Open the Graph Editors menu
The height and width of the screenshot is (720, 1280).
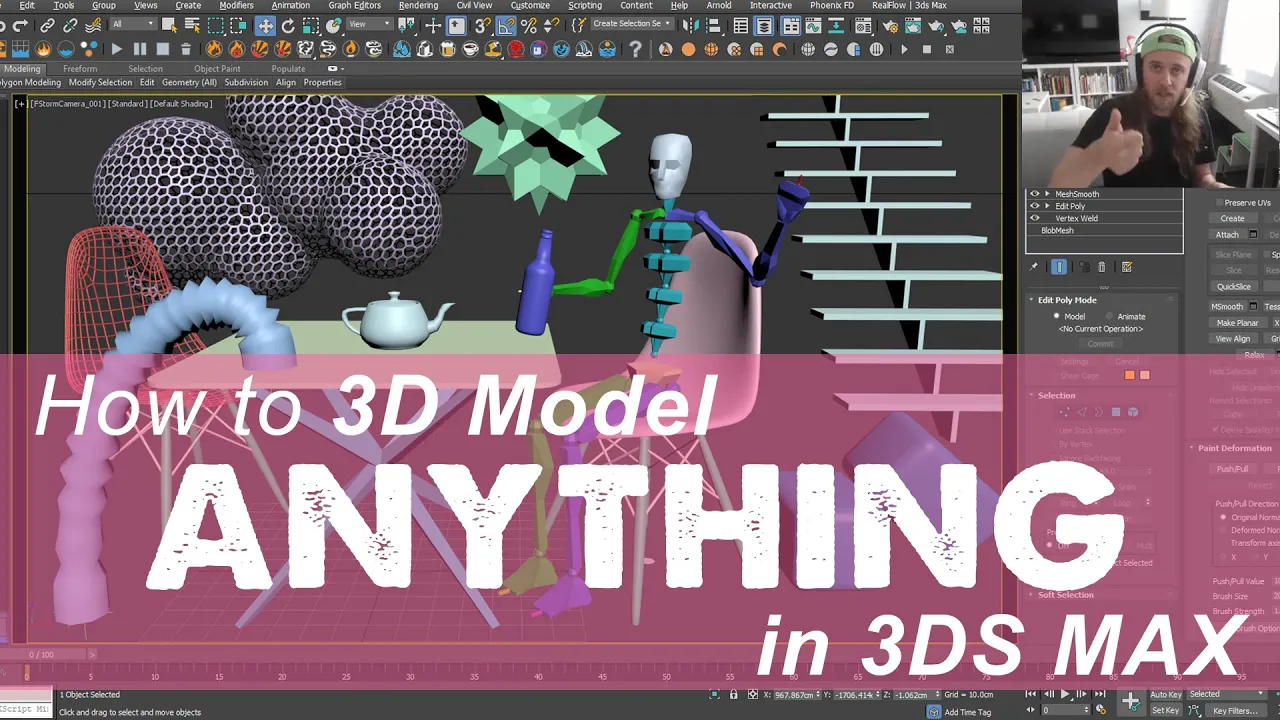point(354,5)
